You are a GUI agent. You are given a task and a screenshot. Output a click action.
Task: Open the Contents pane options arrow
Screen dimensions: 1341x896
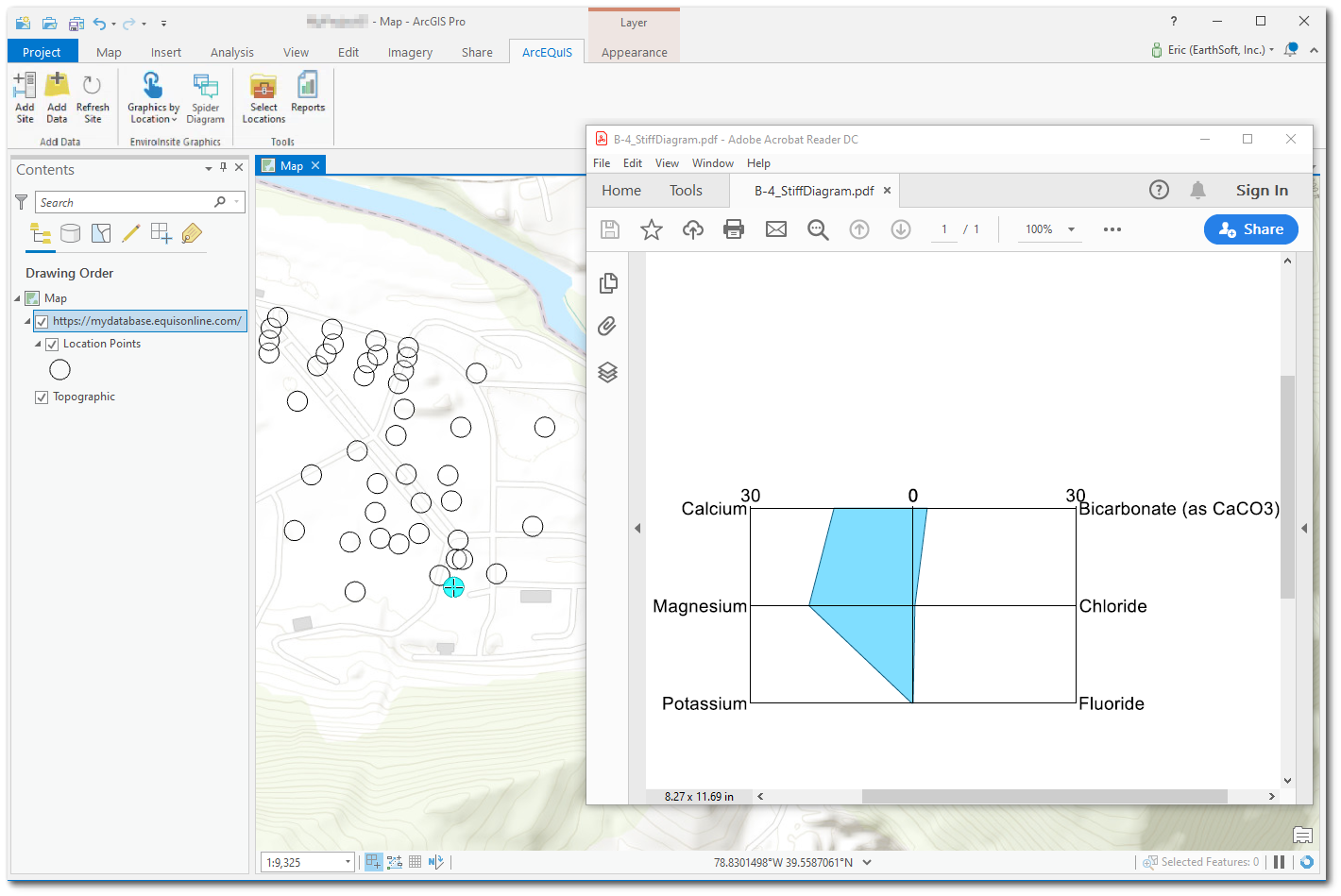[209, 168]
